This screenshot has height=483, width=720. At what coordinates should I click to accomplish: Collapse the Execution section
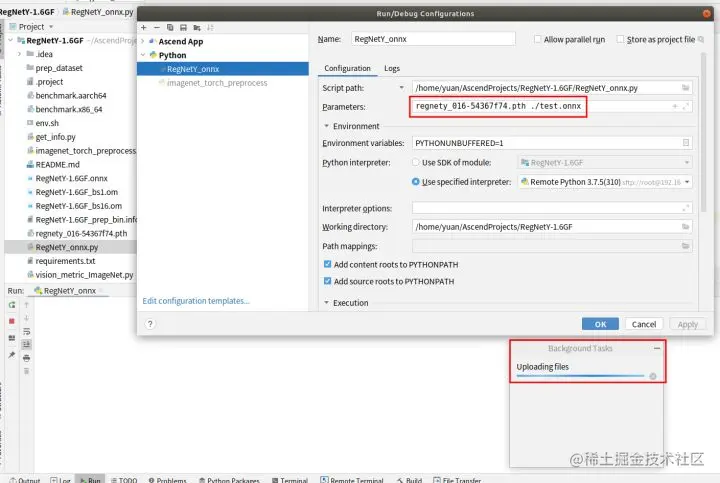click(x=326, y=303)
